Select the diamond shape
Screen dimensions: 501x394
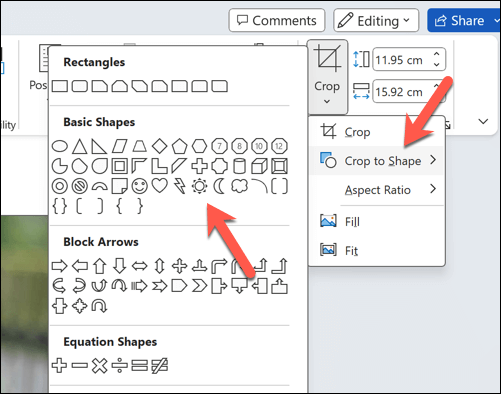pyautogui.click(x=159, y=146)
